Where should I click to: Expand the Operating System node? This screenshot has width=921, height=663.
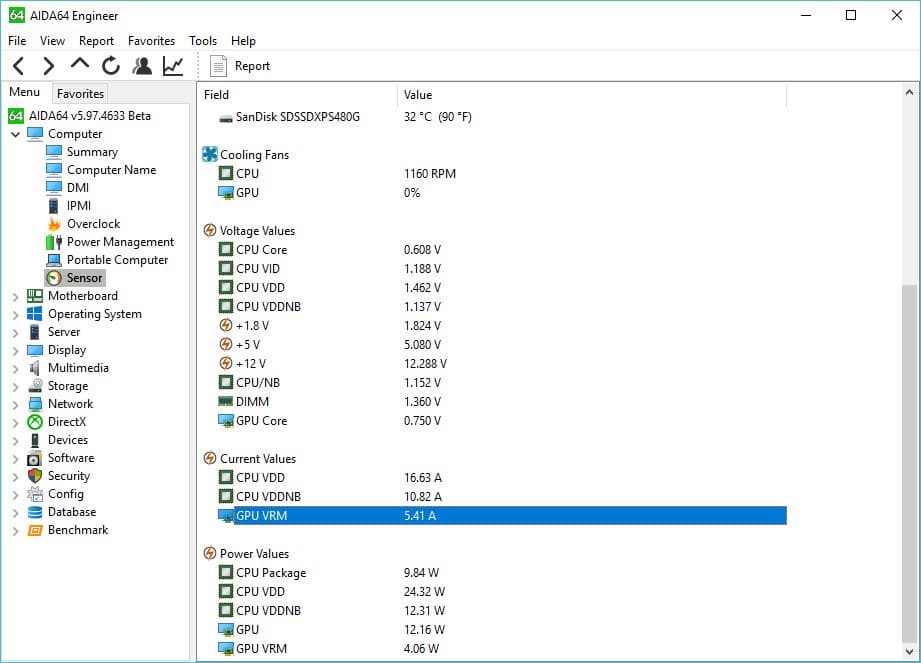[15, 315]
